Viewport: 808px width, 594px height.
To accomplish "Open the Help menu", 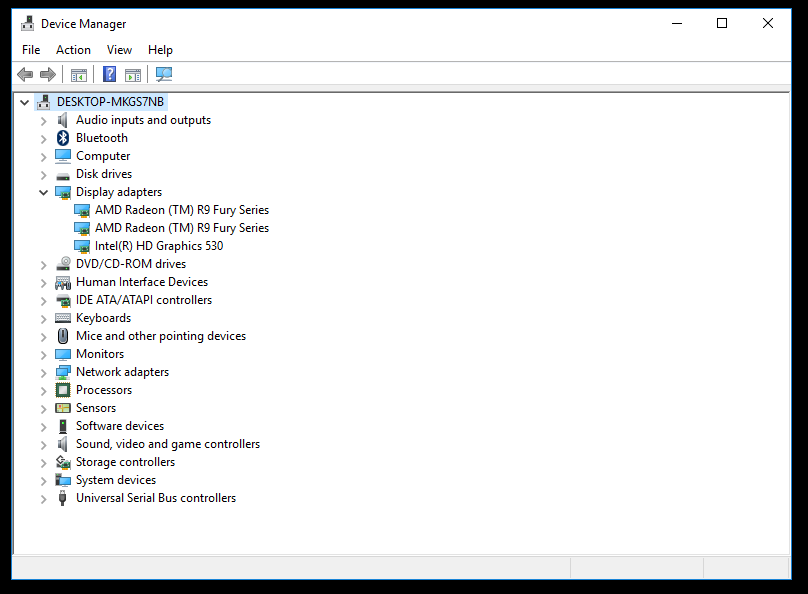I will click(x=160, y=50).
